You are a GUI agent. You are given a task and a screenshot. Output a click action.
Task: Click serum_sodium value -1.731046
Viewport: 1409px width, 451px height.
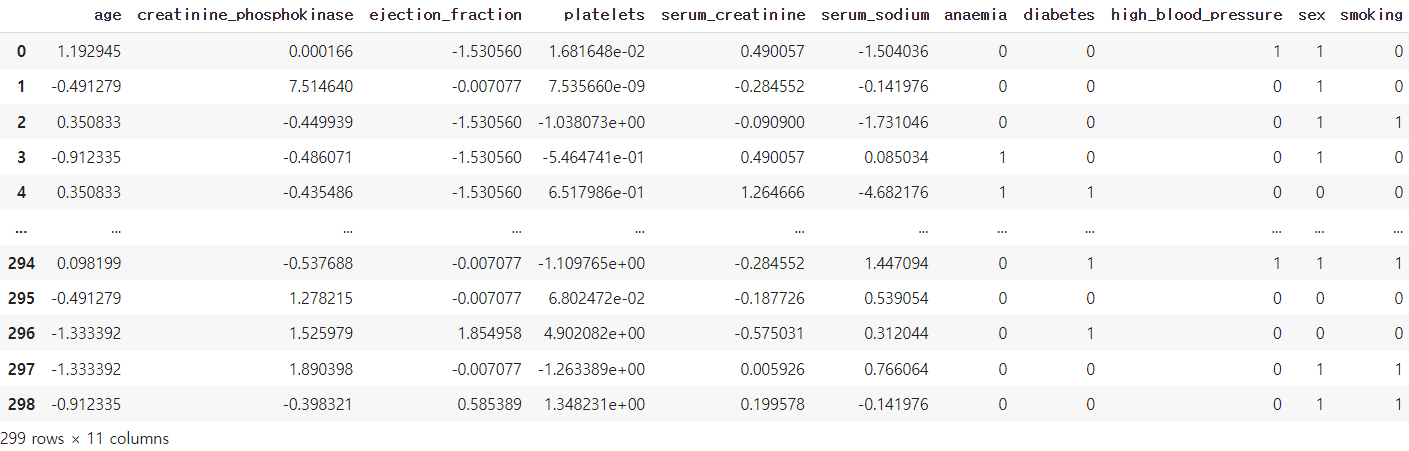coord(895,122)
